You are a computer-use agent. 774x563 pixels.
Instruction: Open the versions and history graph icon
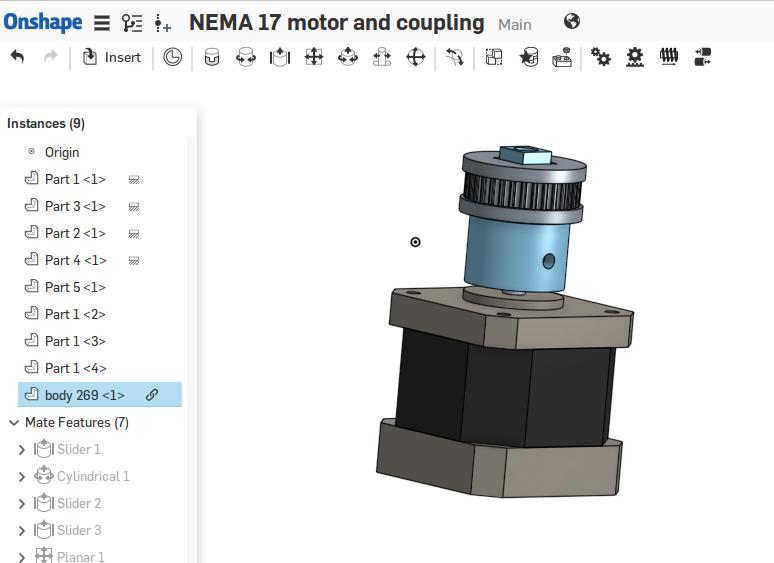pos(132,23)
